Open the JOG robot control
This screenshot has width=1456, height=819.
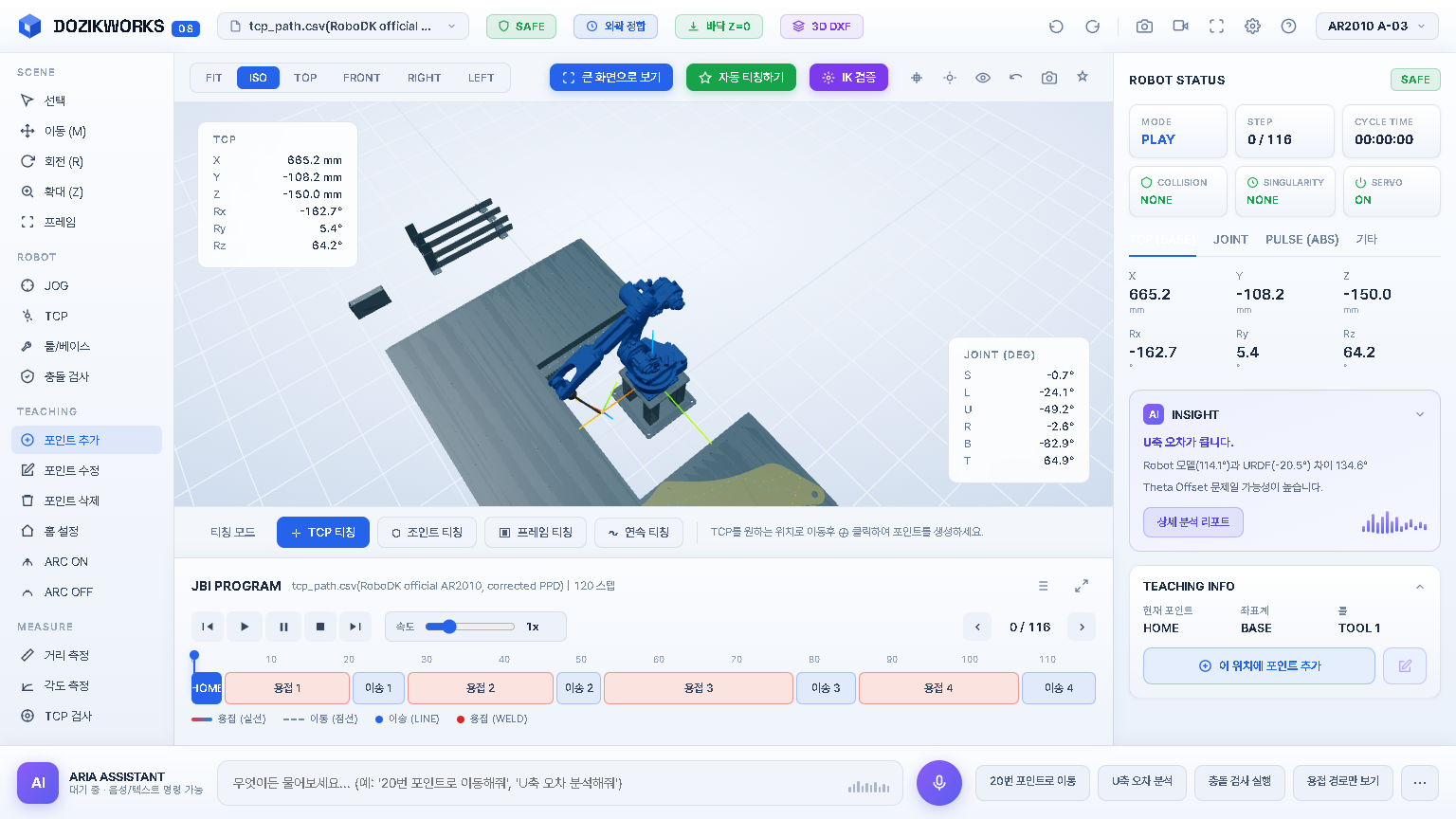[86, 285]
